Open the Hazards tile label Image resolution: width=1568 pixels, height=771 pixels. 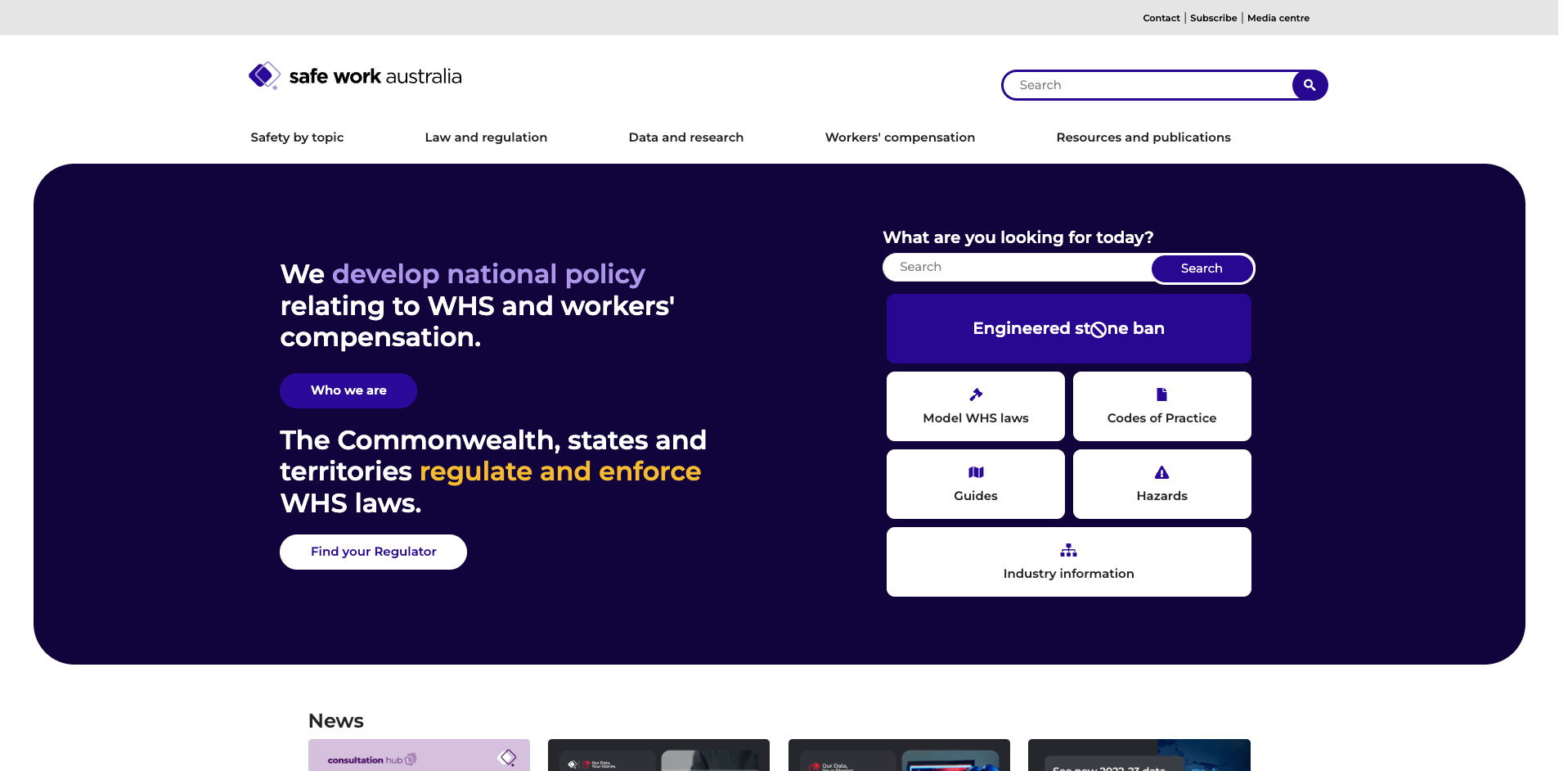coord(1161,496)
